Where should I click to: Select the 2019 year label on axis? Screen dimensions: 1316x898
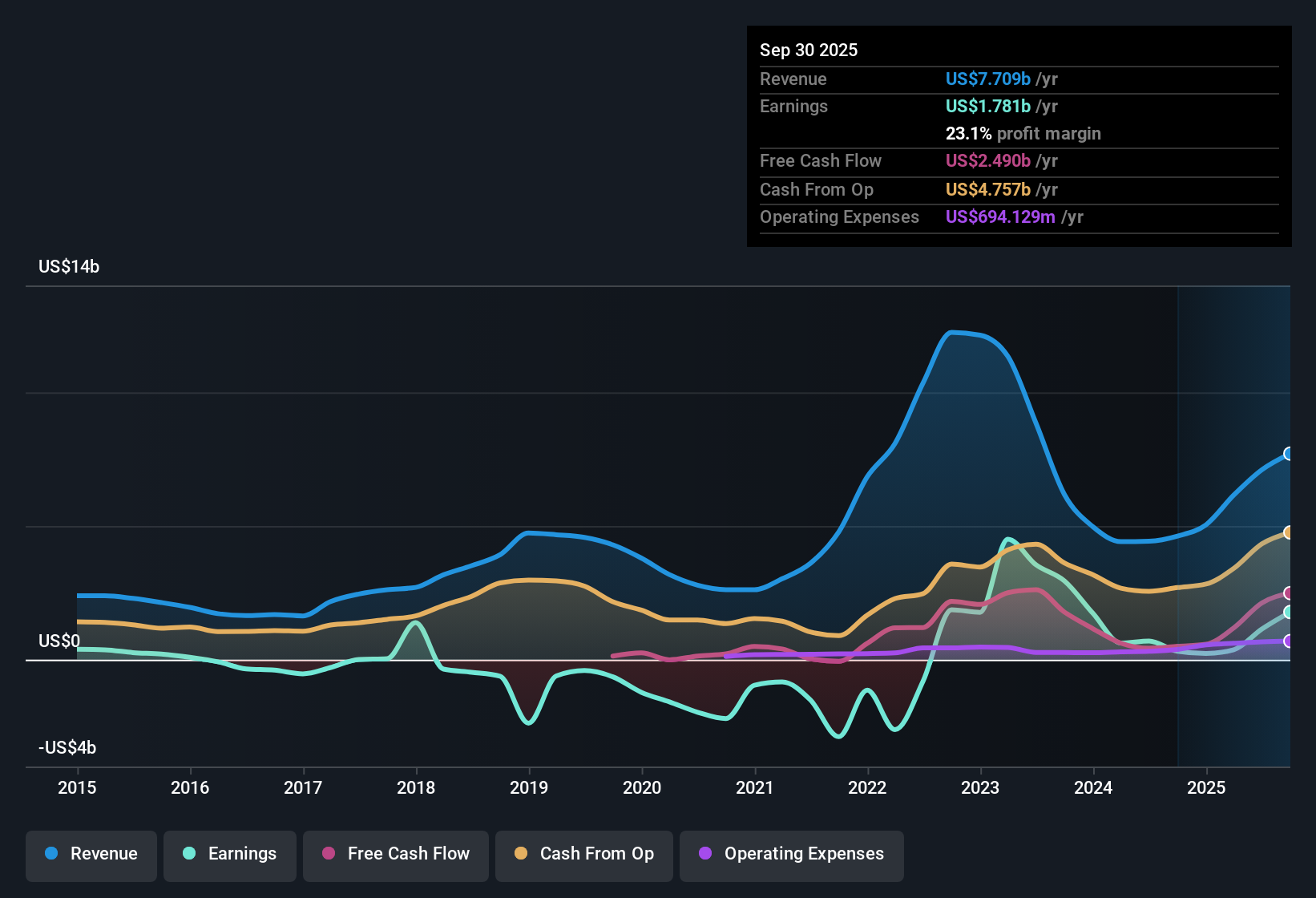pos(529,788)
